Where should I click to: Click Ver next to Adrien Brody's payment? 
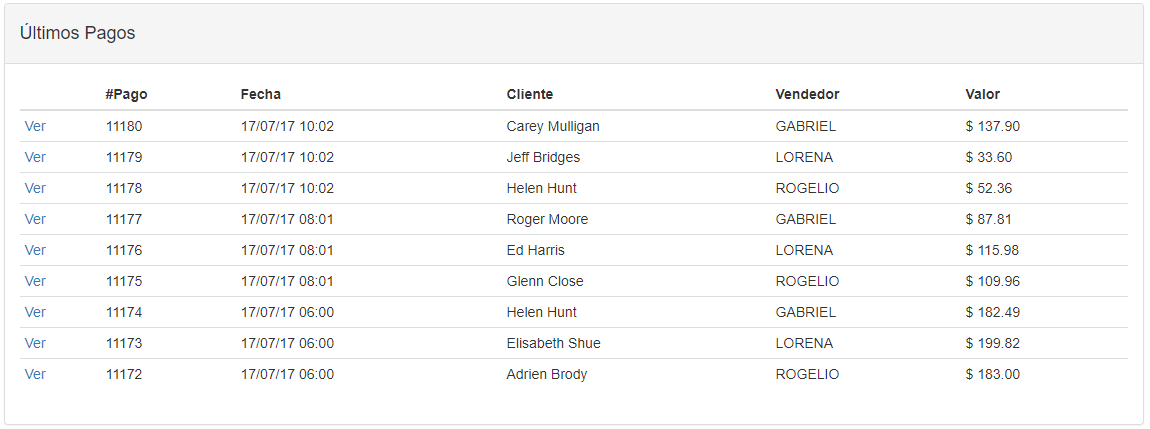tap(35, 374)
